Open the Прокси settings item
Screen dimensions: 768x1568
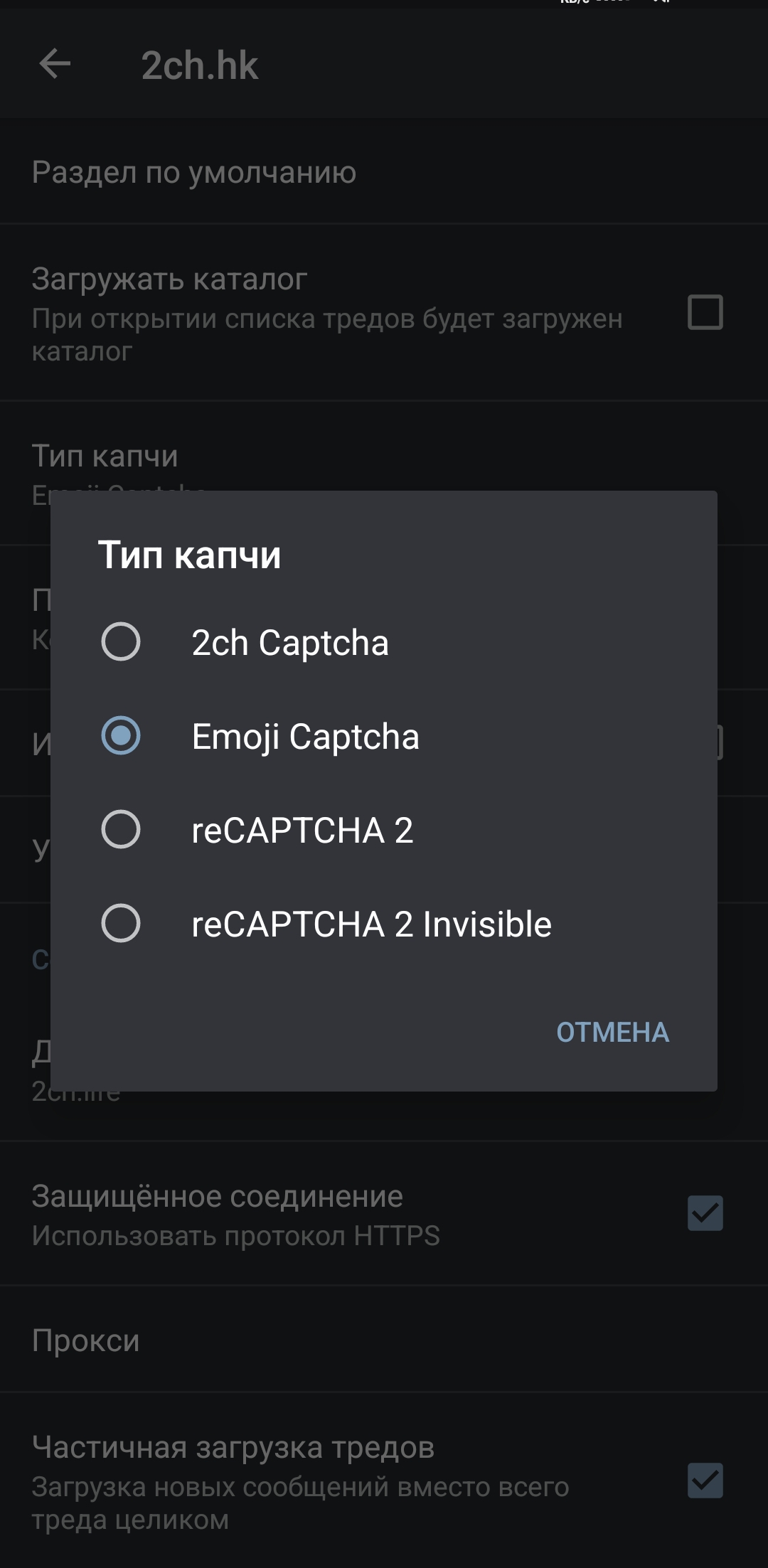(x=85, y=1340)
